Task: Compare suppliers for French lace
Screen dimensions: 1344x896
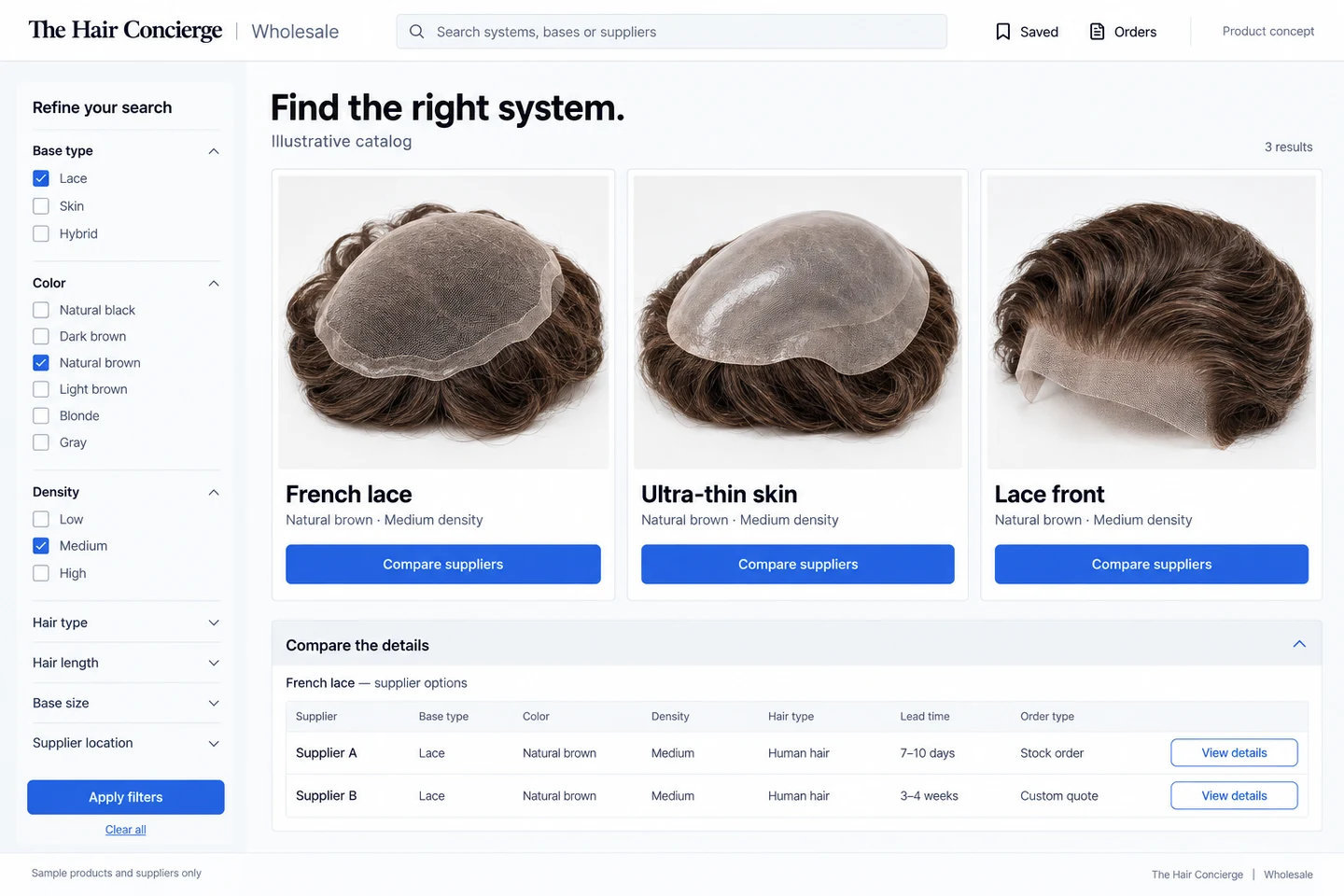Action: 443,565
